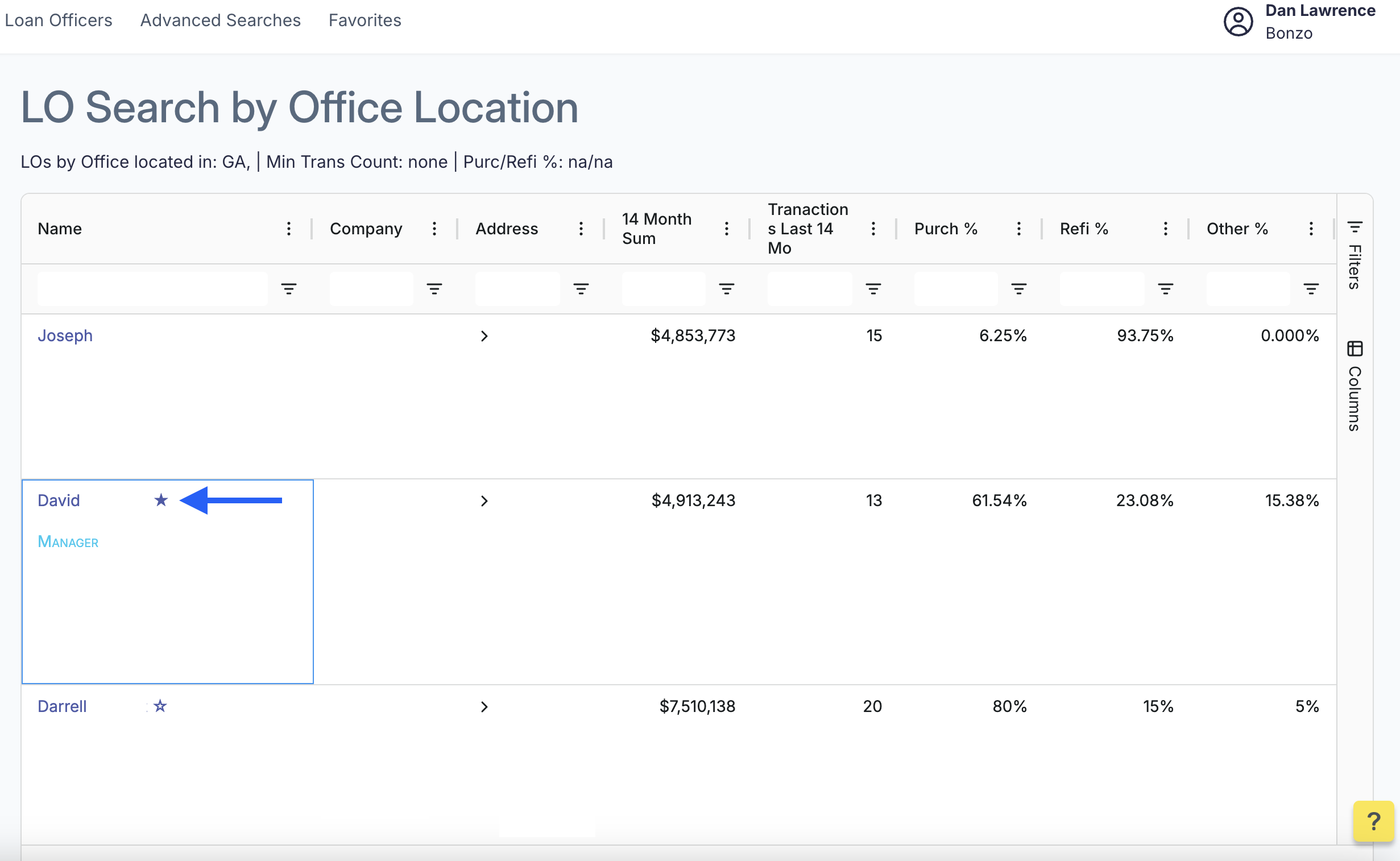1400x861 pixels.
Task: Open the Other % column menu
Action: tap(1311, 229)
